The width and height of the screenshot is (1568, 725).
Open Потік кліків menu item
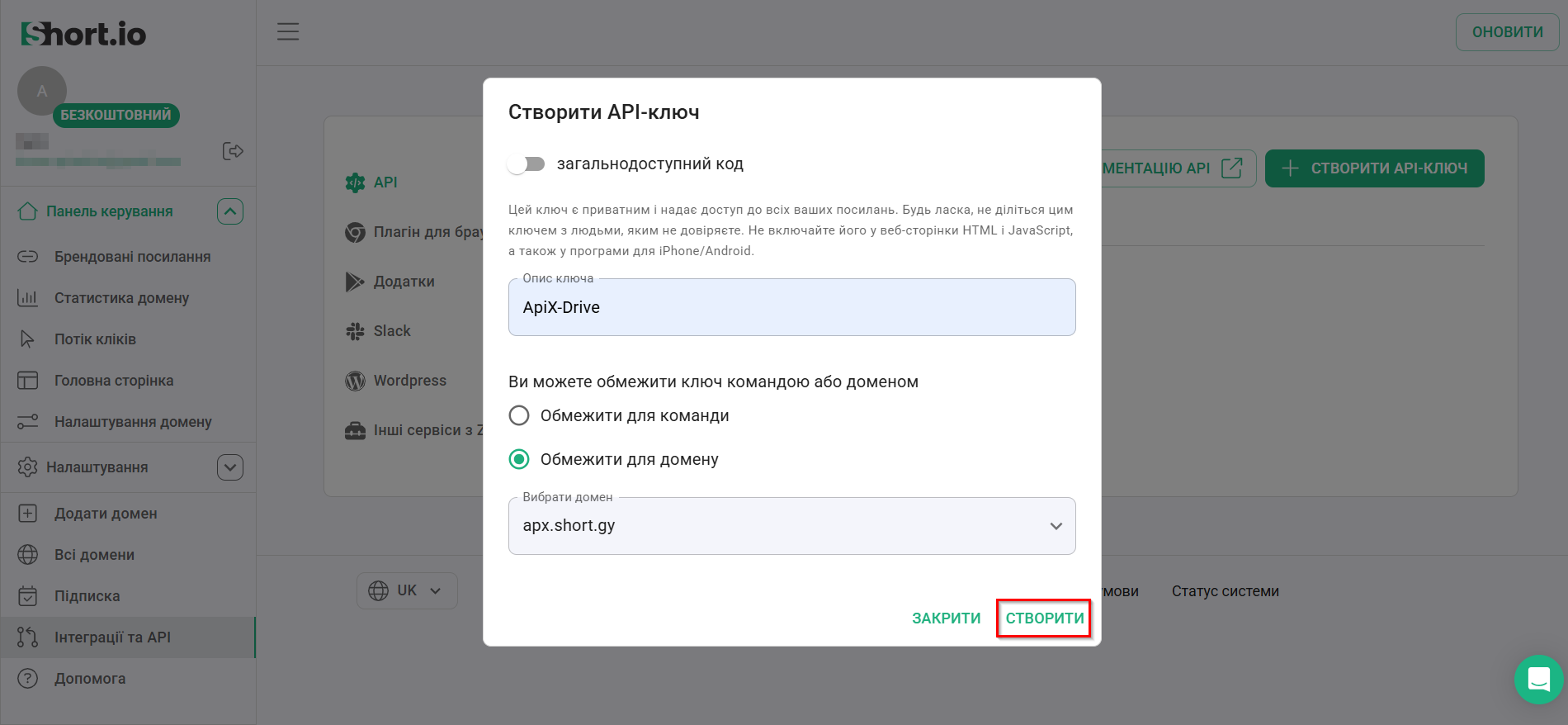pyautogui.click(x=128, y=339)
